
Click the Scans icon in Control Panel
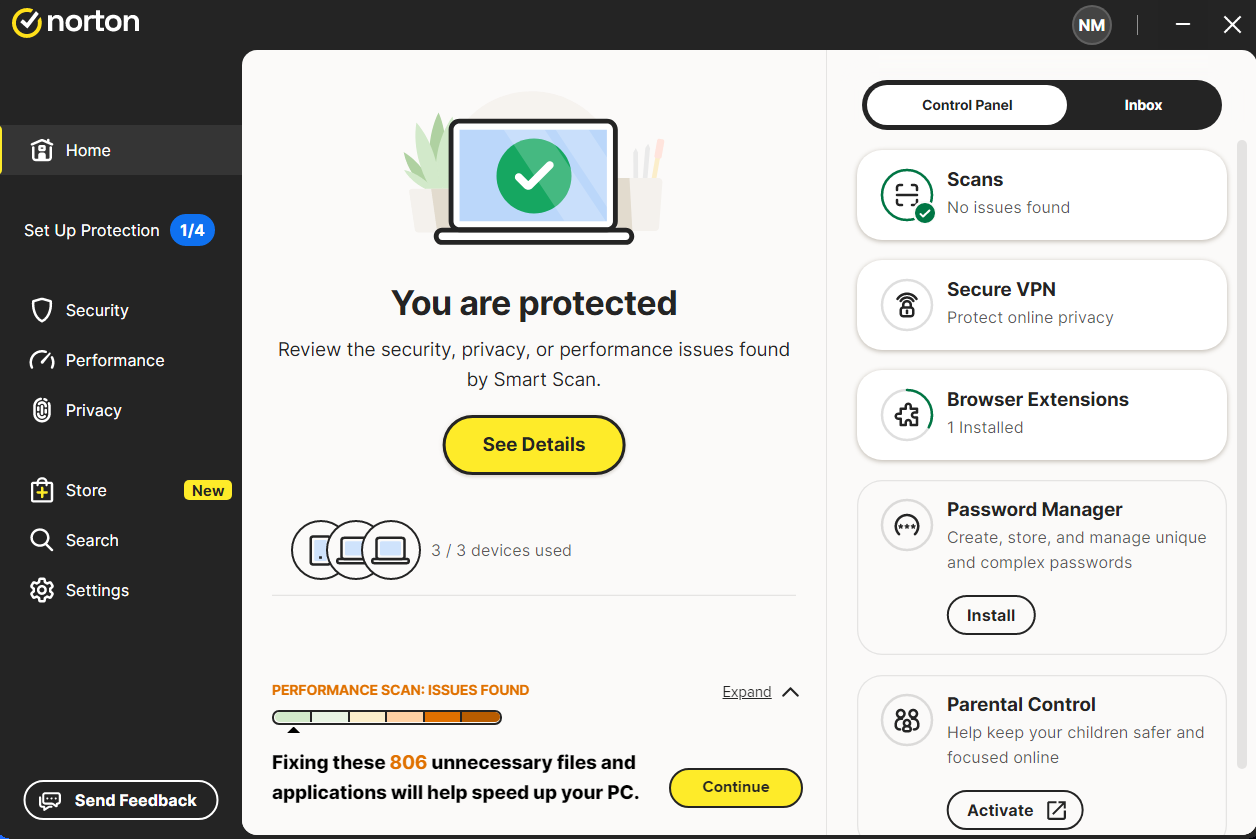point(907,195)
